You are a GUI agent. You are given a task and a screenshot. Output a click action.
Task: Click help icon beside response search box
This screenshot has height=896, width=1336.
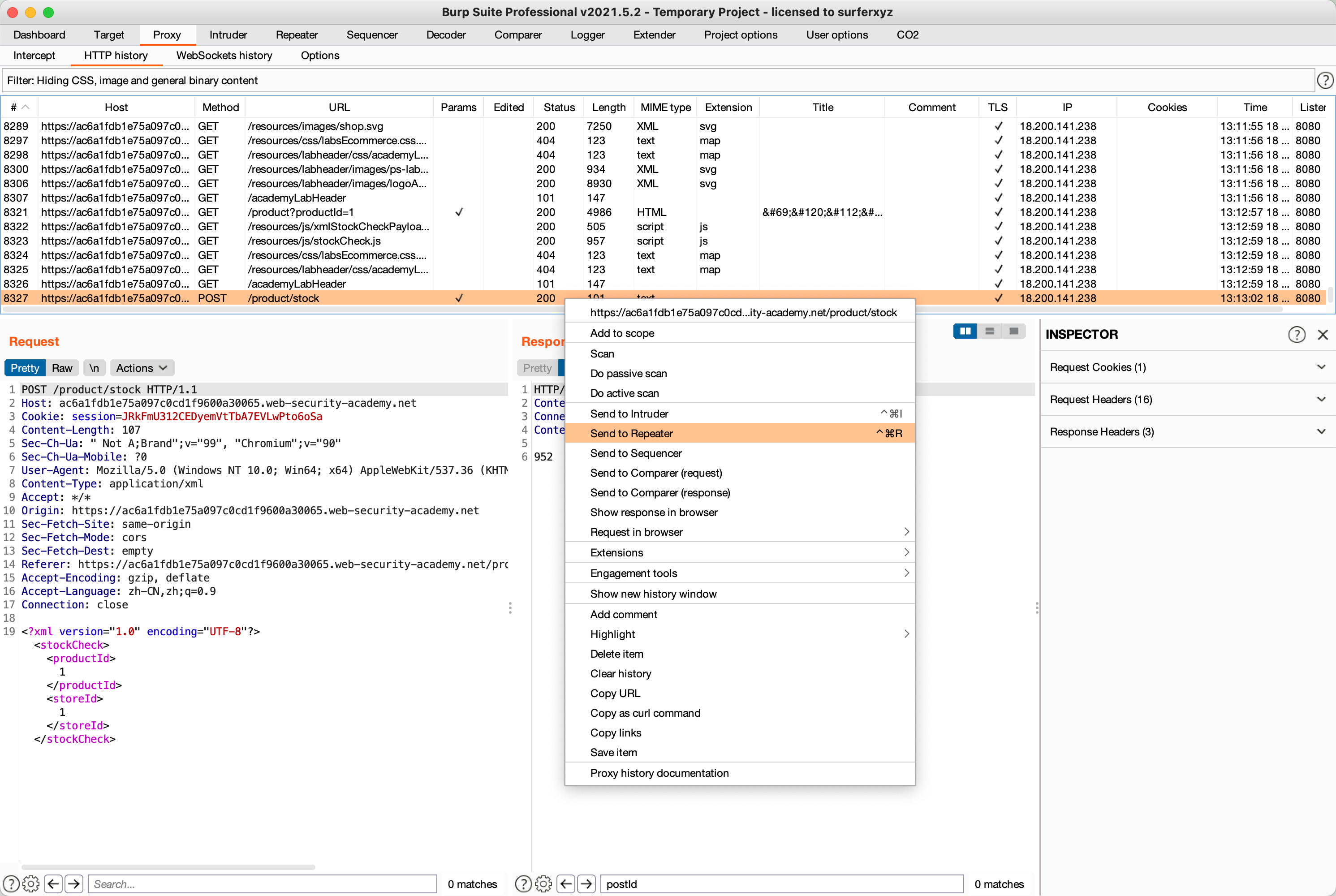point(523,884)
